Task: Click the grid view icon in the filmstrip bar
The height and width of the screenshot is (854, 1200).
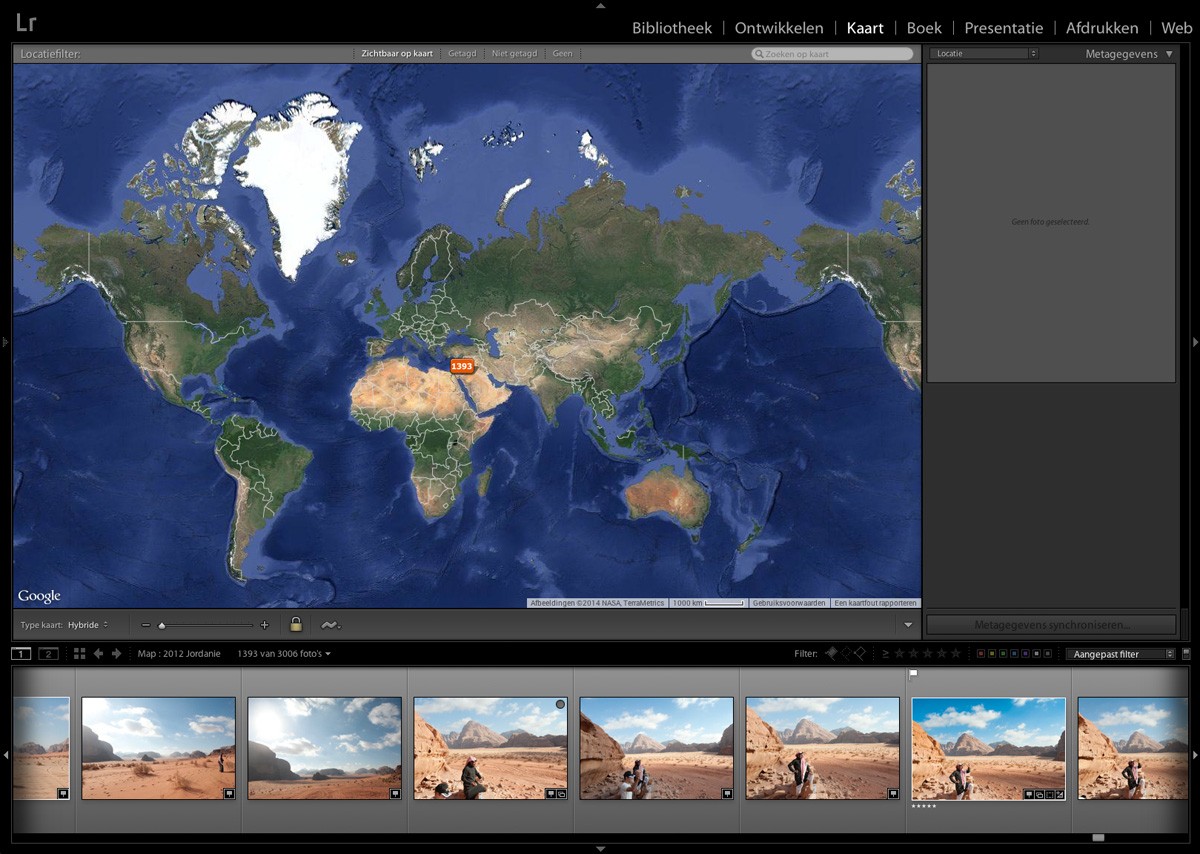Action: tap(79, 653)
